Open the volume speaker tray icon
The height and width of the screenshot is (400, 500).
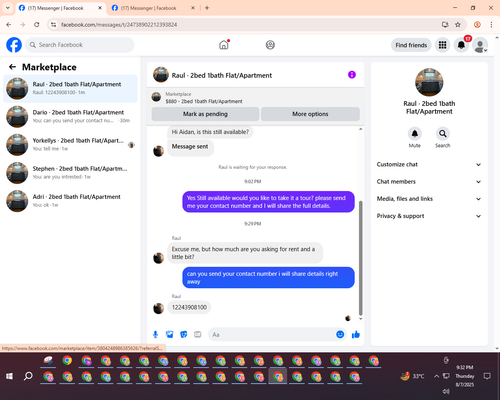pyautogui.click(x=446, y=391)
